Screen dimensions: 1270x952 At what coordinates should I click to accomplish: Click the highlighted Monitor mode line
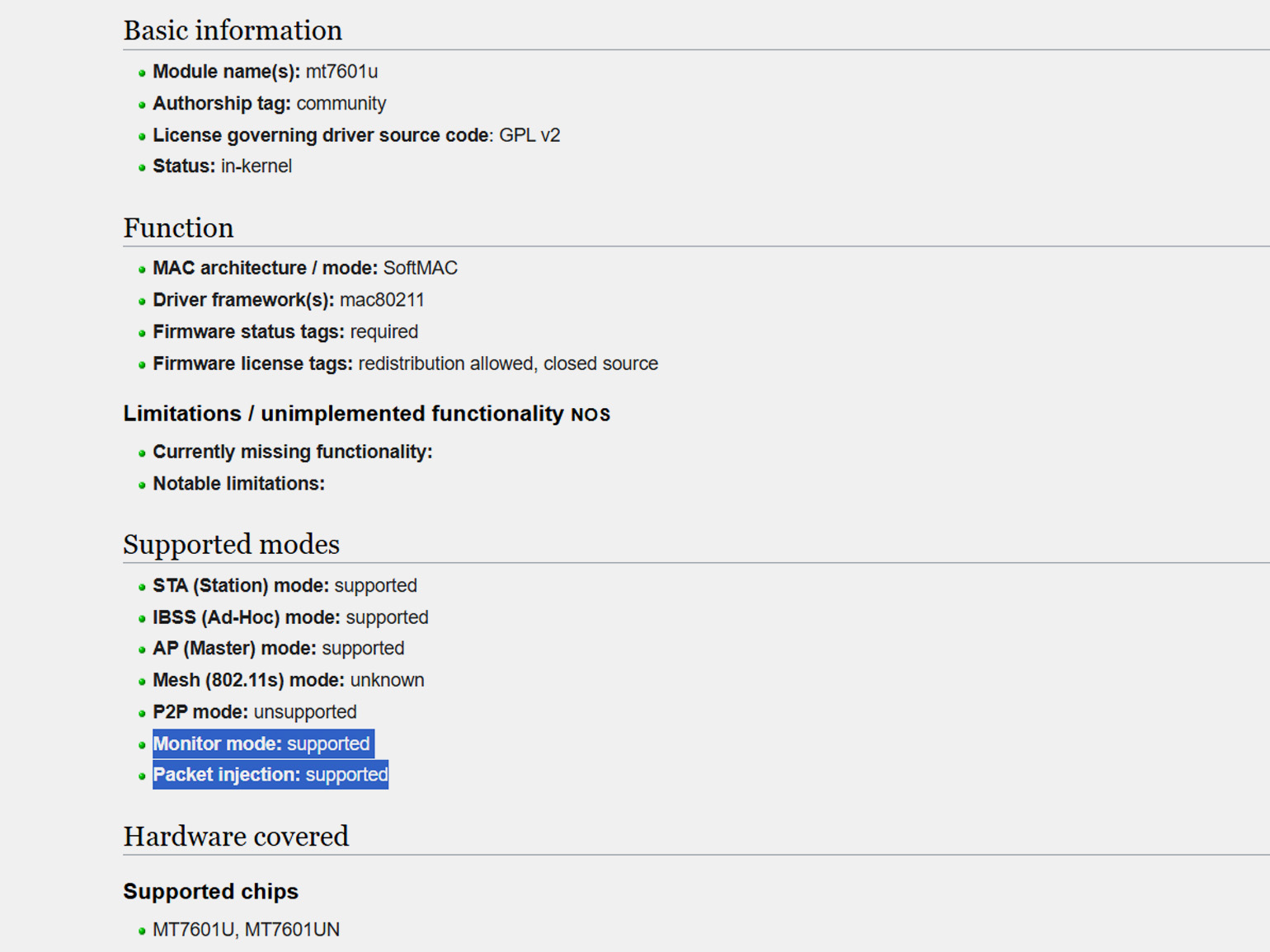coord(262,743)
